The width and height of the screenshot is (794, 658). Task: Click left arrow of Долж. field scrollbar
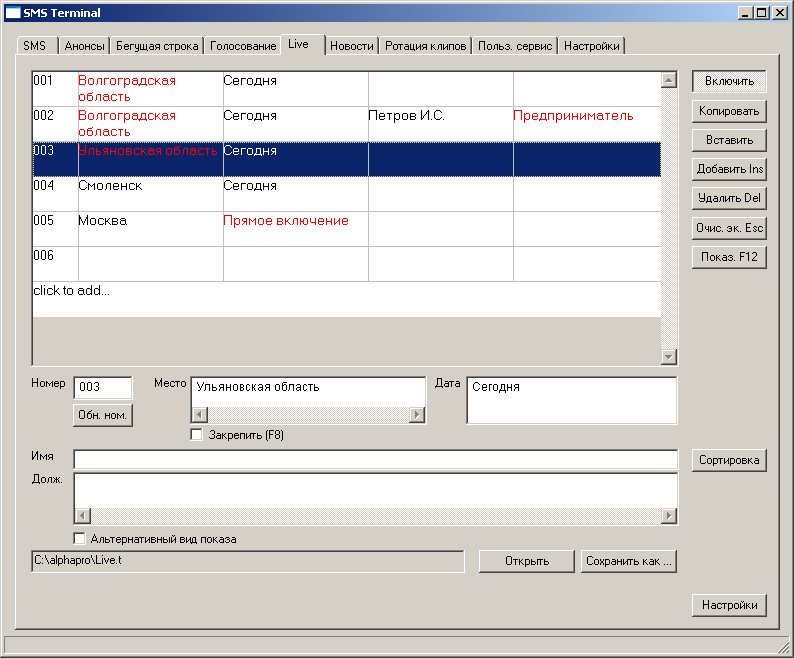(83, 516)
